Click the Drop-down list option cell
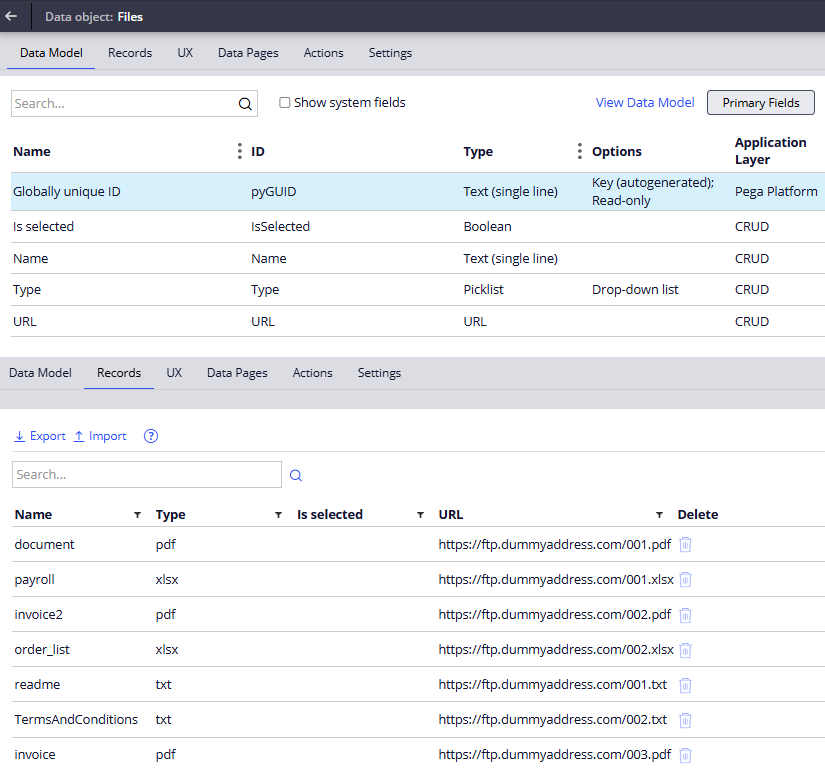 635,289
